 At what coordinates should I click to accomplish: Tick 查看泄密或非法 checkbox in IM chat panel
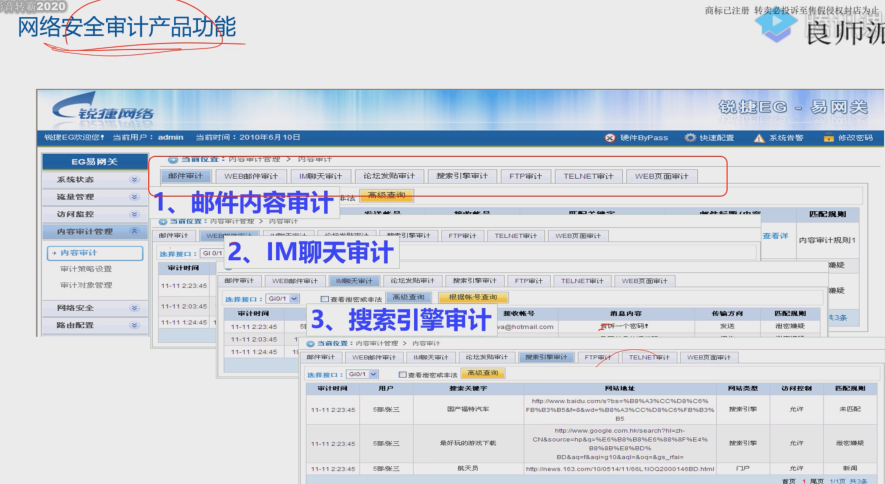pos(325,298)
